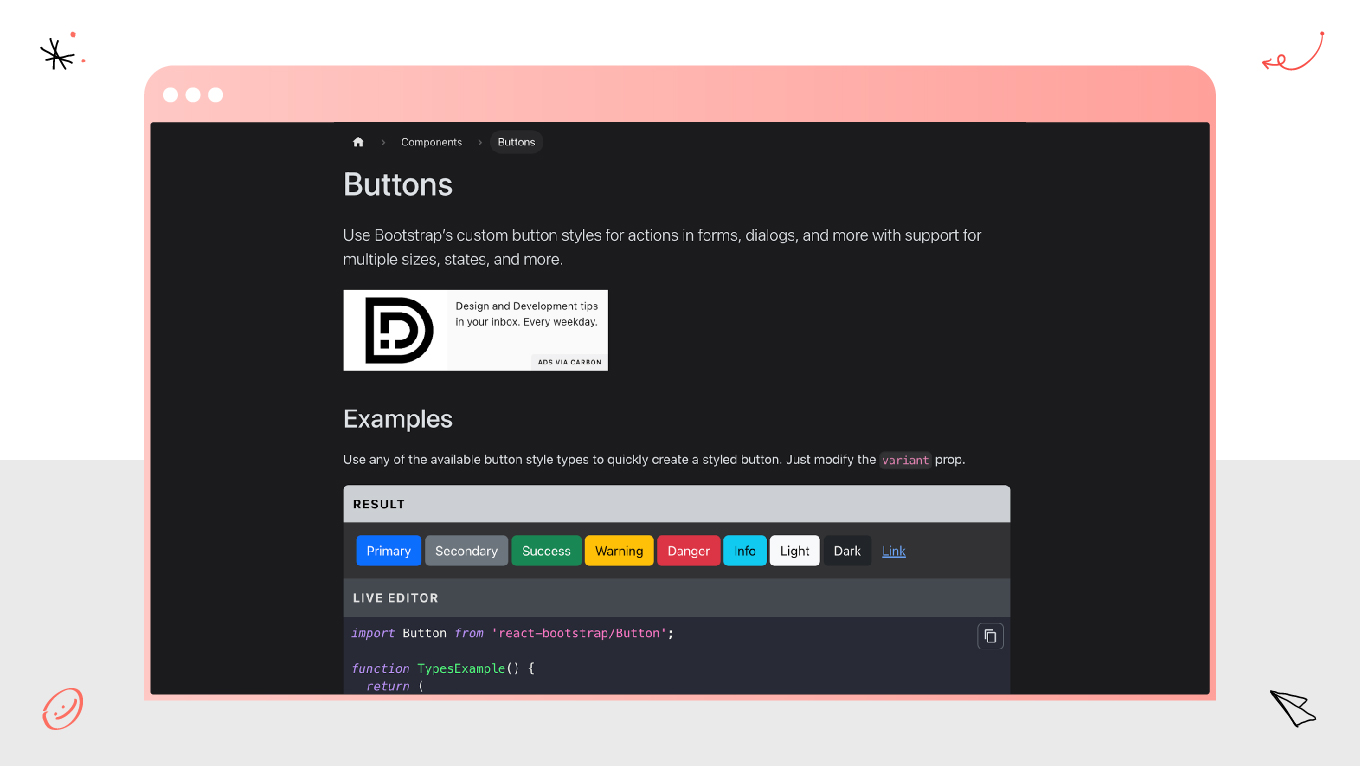Select the Light variant button
This screenshot has height=766, width=1360.
[x=794, y=550]
